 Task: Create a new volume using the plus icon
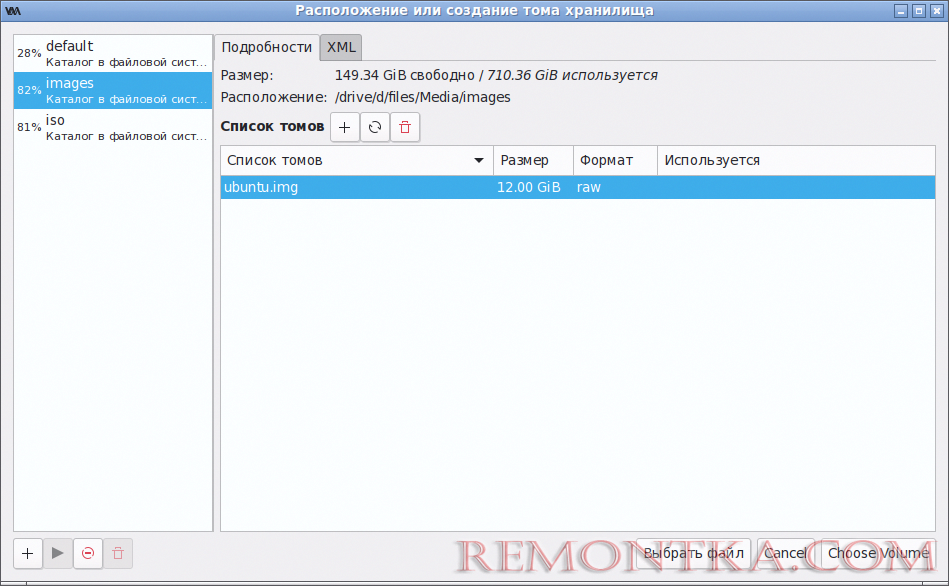344,127
